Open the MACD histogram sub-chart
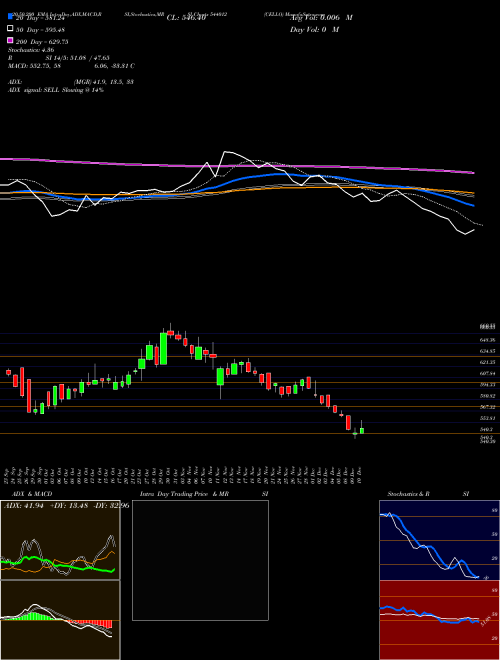The height and width of the screenshot is (660, 500). (x=60, y=620)
